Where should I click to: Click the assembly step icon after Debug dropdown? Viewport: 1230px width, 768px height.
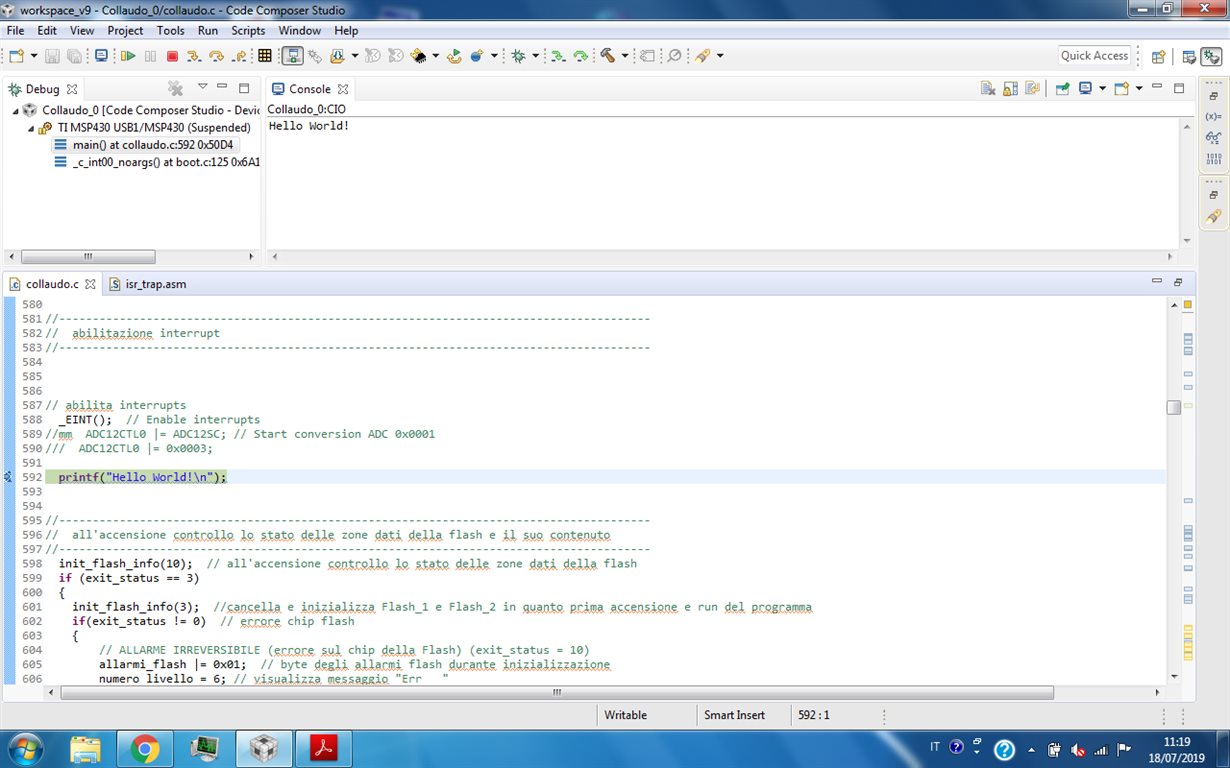(557, 56)
